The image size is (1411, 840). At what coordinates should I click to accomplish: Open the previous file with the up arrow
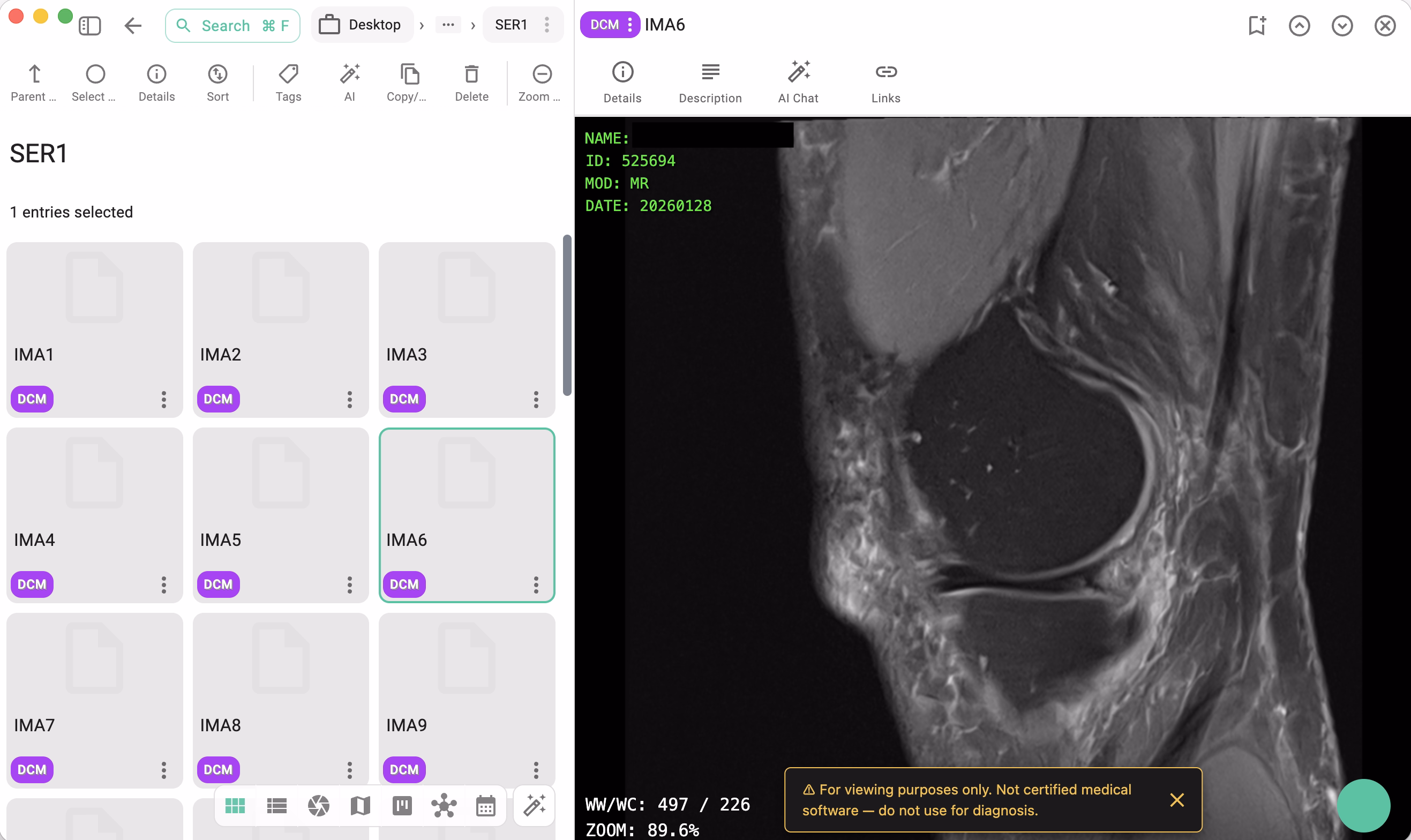(1300, 26)
